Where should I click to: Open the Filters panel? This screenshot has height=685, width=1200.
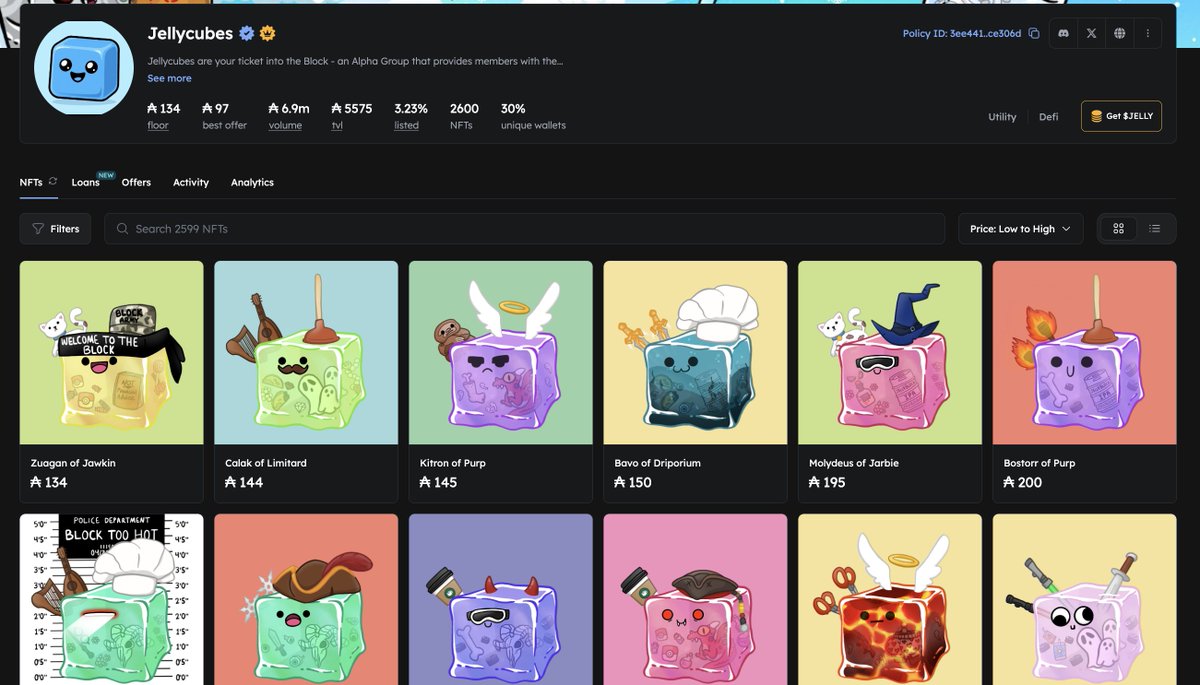point(56,229)
